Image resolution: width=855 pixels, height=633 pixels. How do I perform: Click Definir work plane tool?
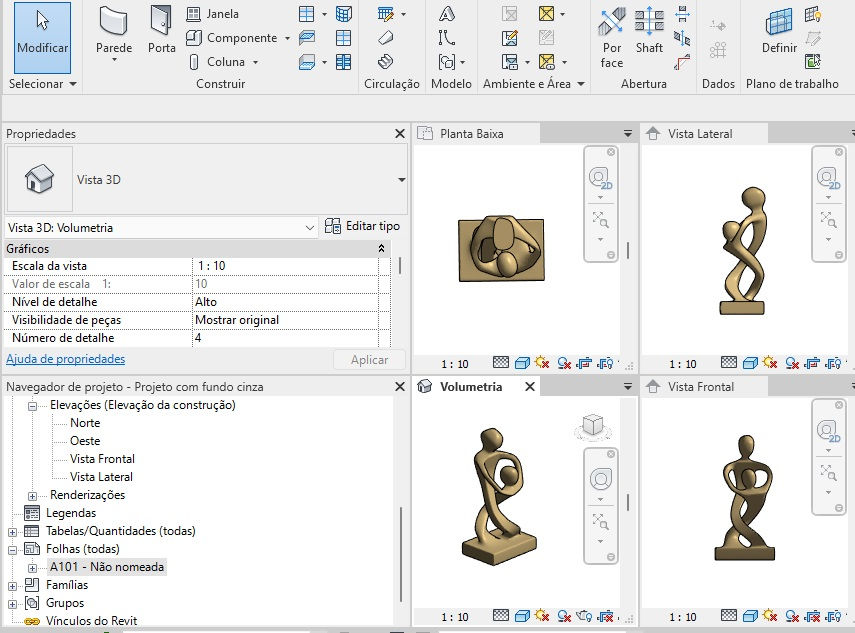(x=779, y=30)
